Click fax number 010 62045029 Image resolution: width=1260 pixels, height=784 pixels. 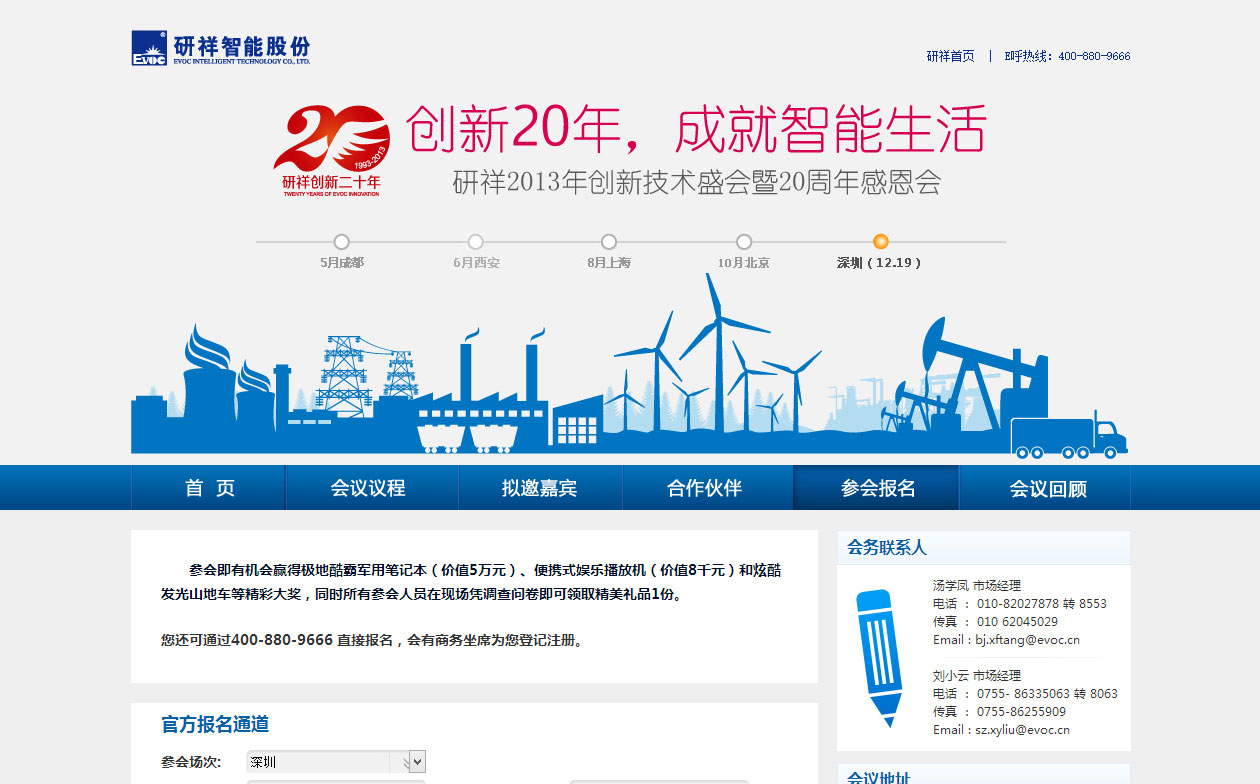click(1017, 622)
